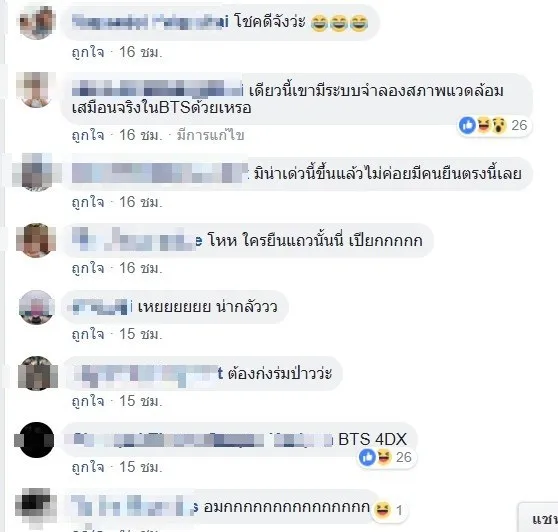Like the comment โหห ใครยืนแถวนั้นนี่ เปียกกกกก
The width and height of the screenshot is (558, 532).
(88, 268)
